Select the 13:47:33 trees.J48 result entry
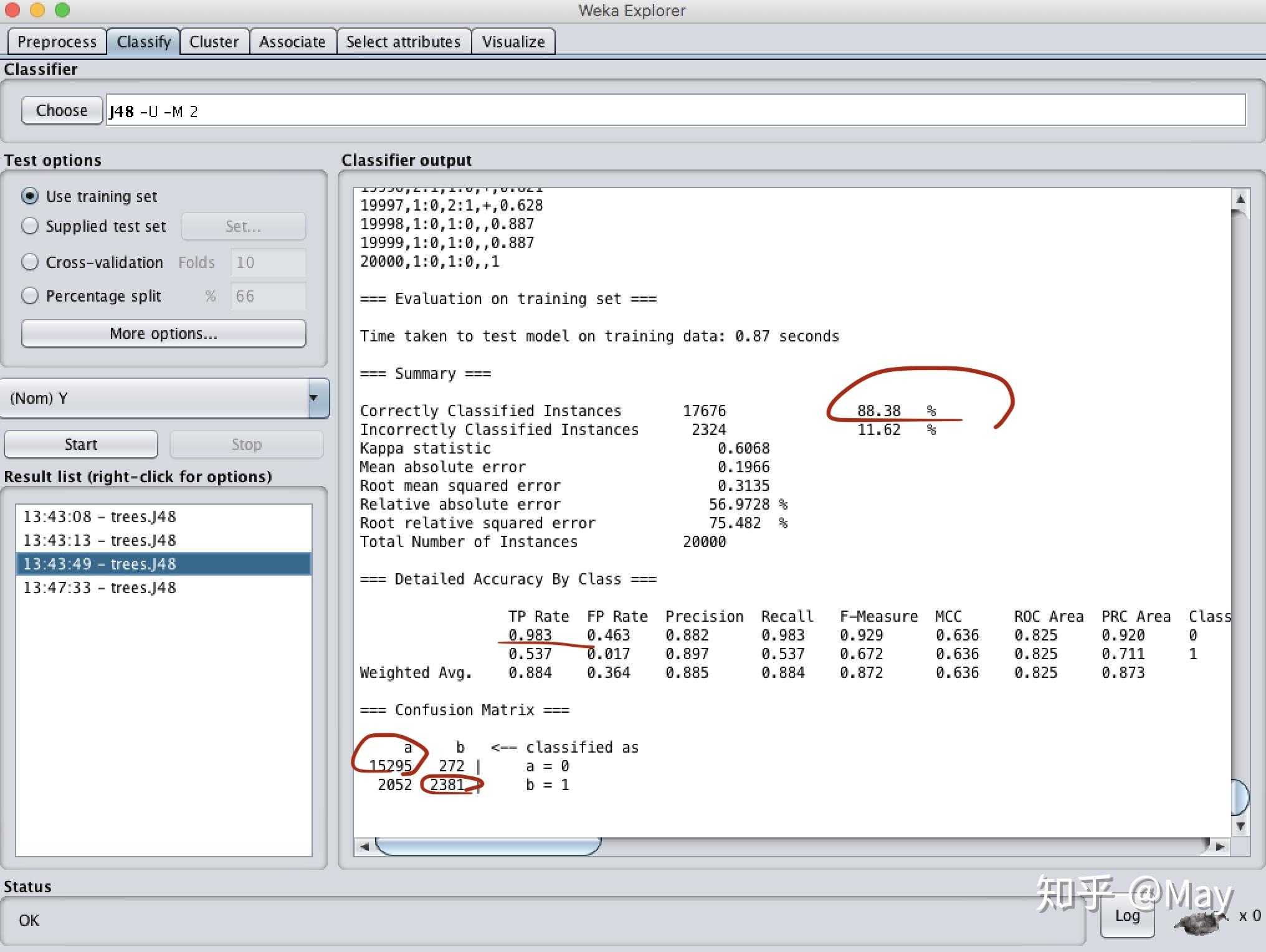This screenshot has height=952, width=1266. point(100,588)
